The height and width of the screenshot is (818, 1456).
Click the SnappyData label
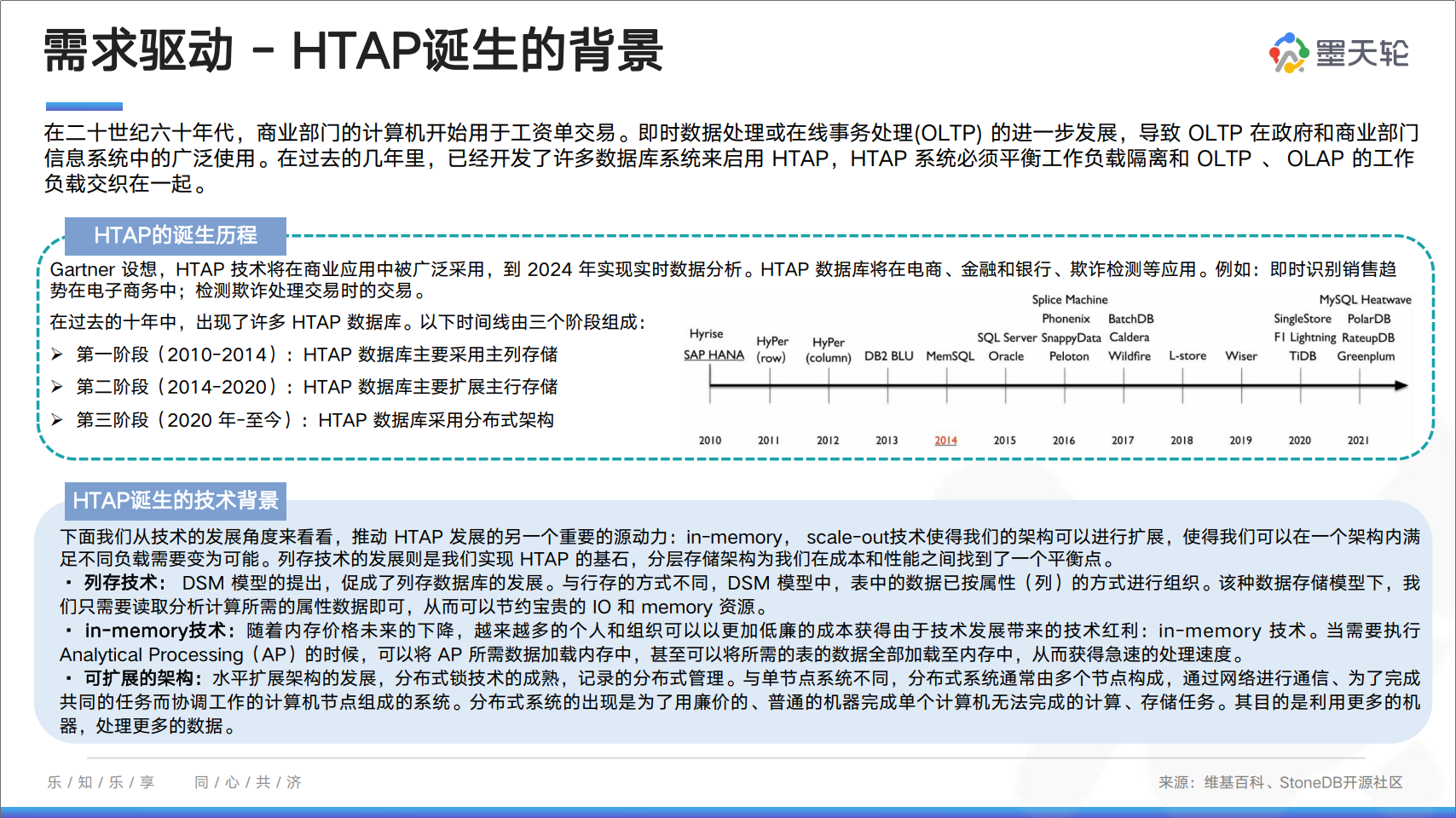1072,338
